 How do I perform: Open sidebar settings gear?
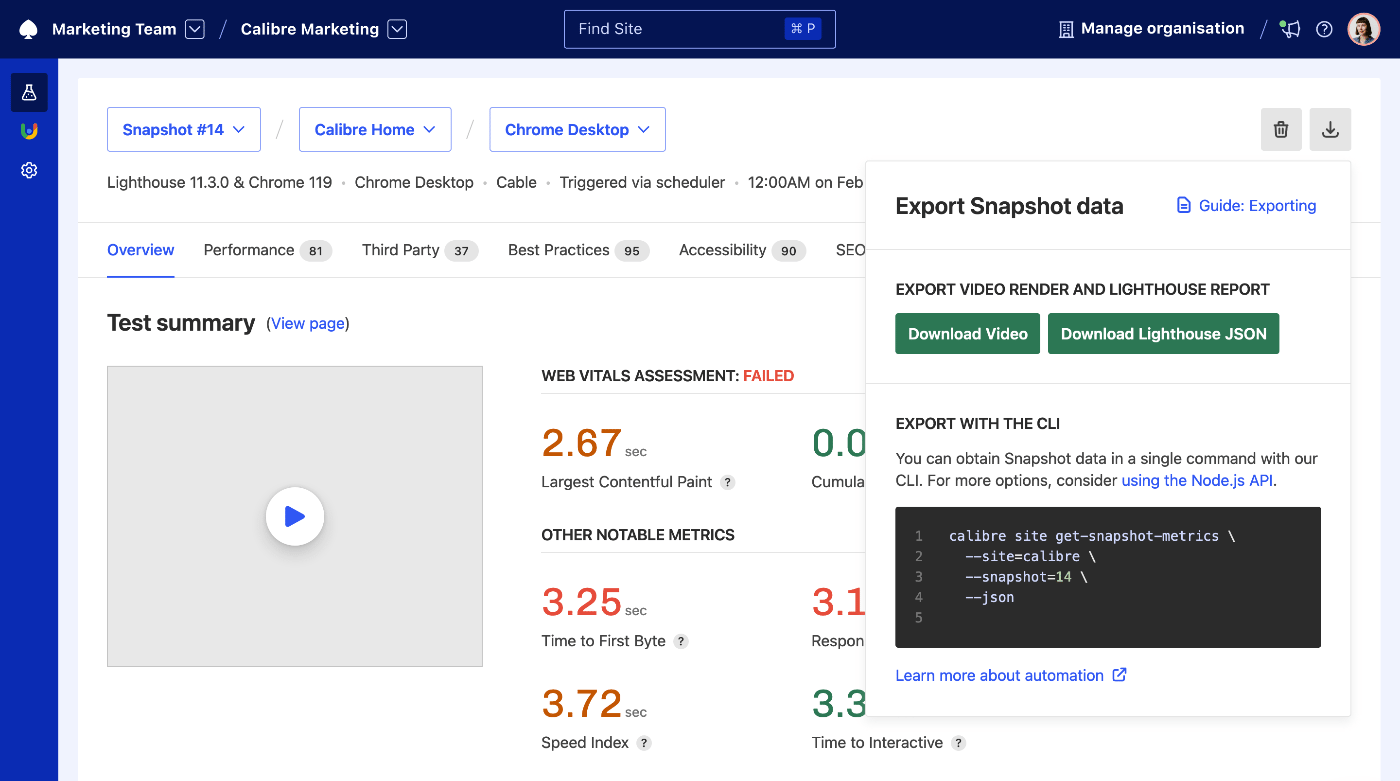[28, 170]
